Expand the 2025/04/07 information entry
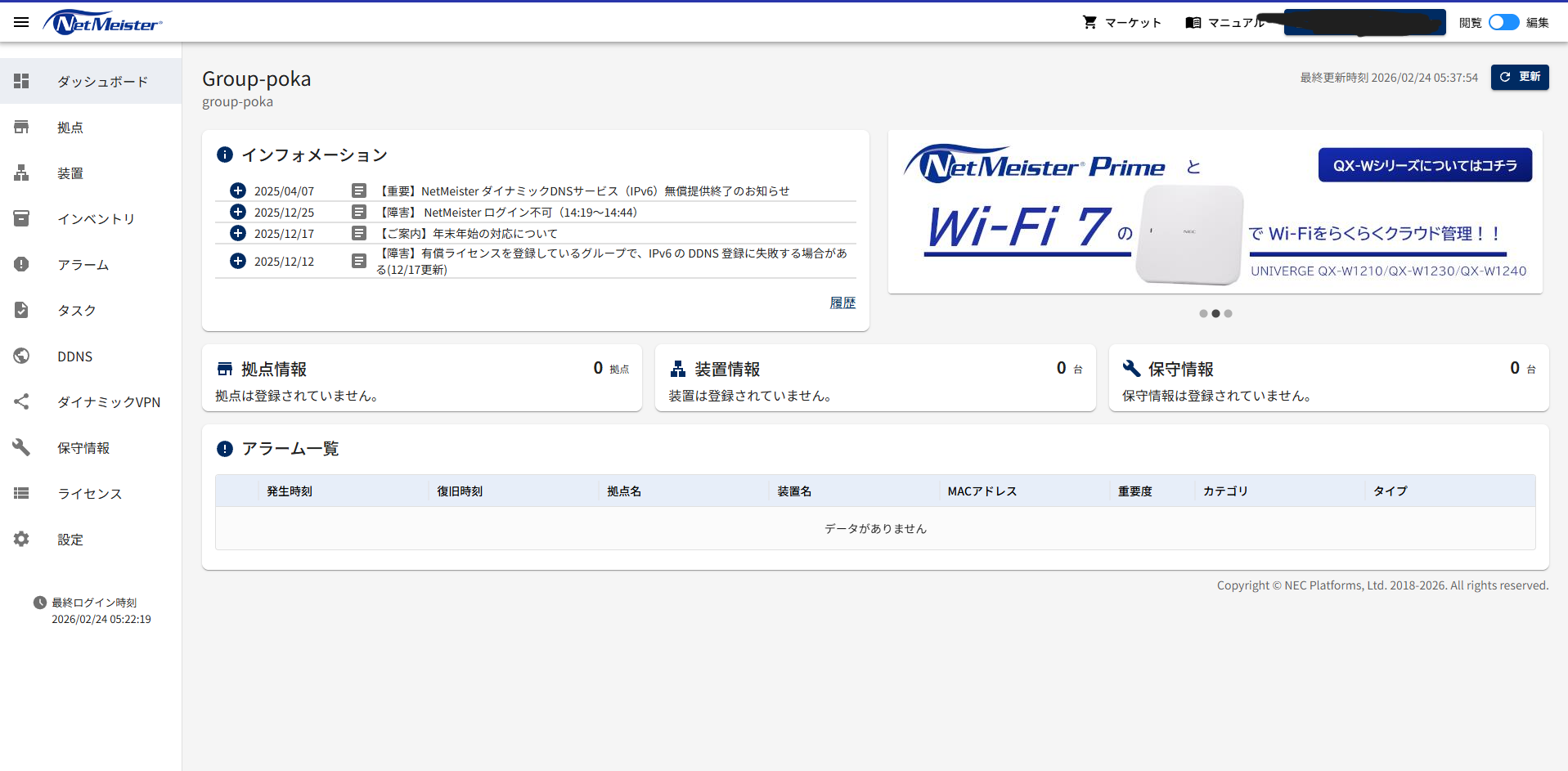Image resolution: width=1568 pixels, height=771 pixels. point(238,191)
